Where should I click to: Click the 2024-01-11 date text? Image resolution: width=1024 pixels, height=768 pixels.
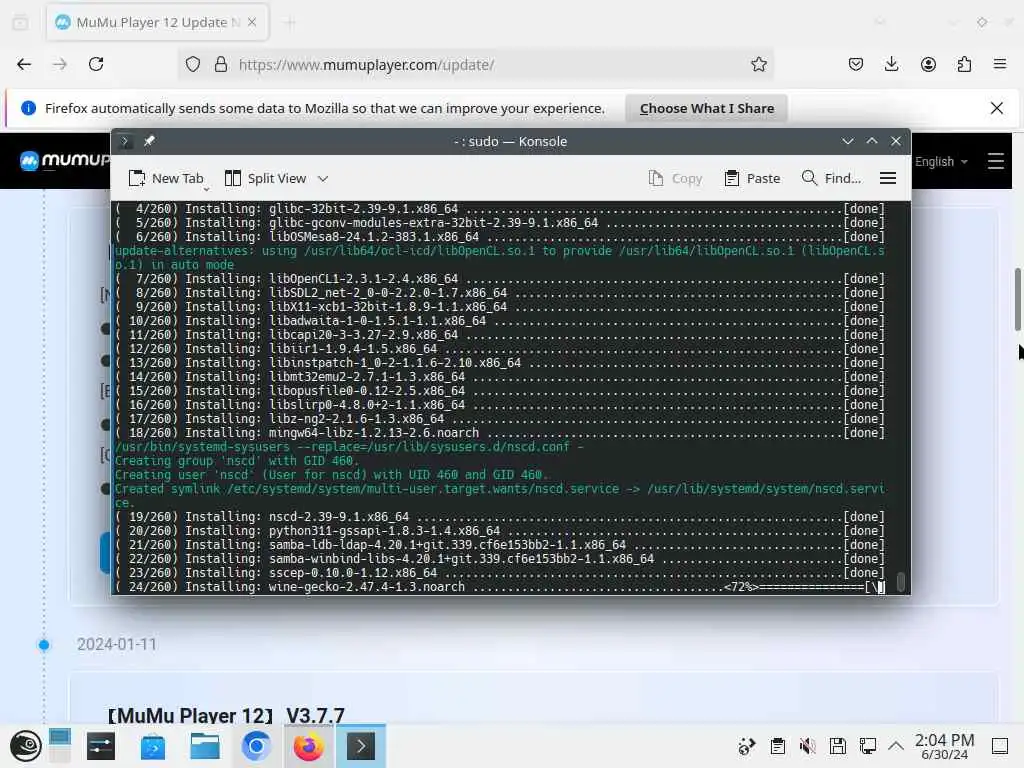pyautogui.click(x=117, y=645)
